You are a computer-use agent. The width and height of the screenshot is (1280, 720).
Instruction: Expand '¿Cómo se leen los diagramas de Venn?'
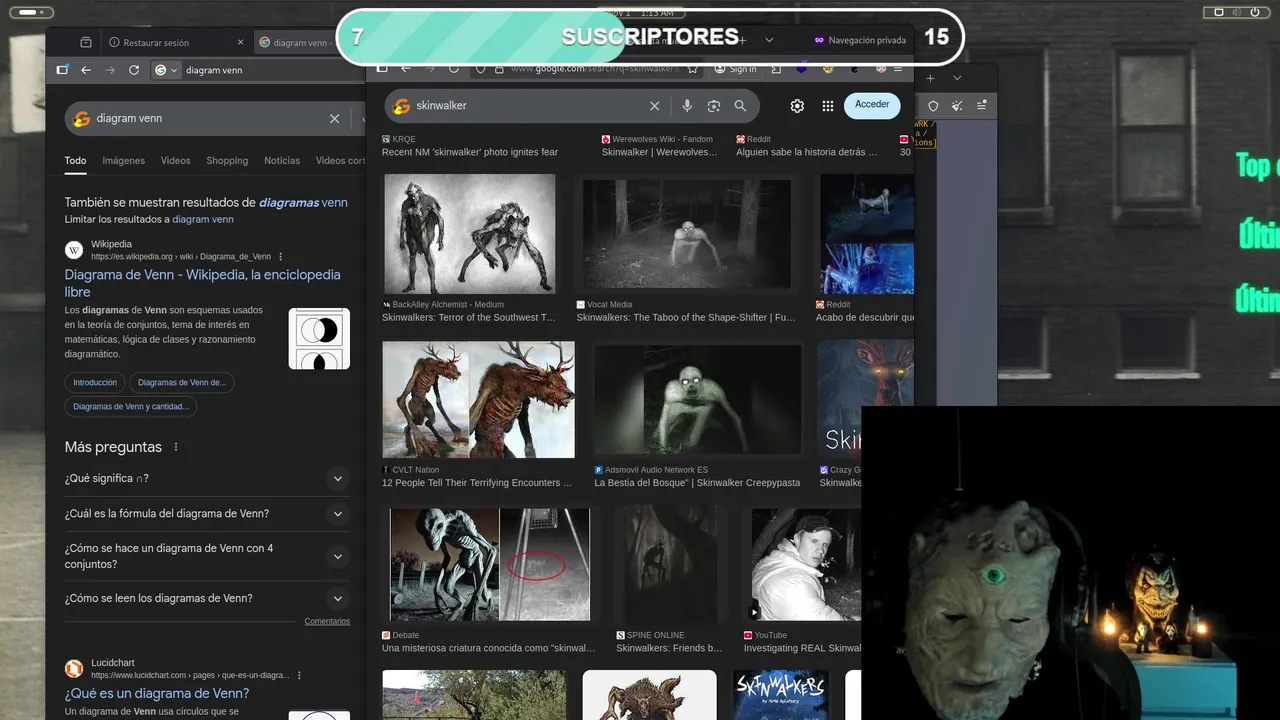(207, 598)
